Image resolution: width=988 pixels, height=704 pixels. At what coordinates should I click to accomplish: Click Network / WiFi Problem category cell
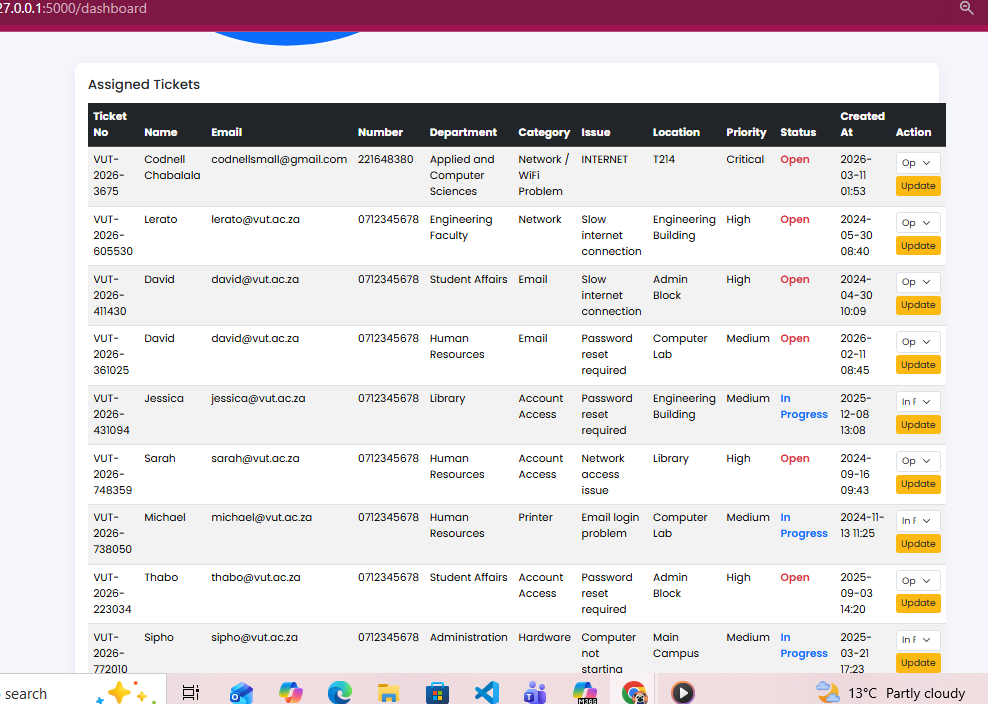tap(543, 175)
